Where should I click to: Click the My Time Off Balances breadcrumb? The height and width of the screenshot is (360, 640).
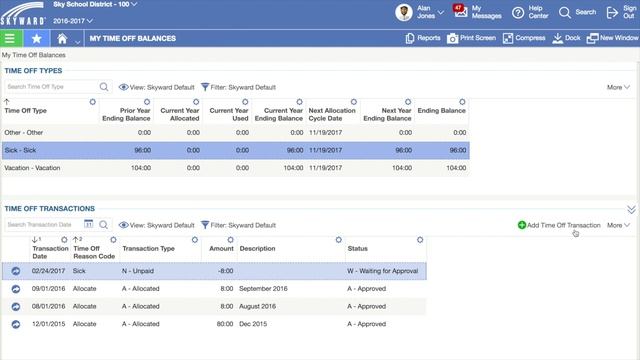point(33,55)
